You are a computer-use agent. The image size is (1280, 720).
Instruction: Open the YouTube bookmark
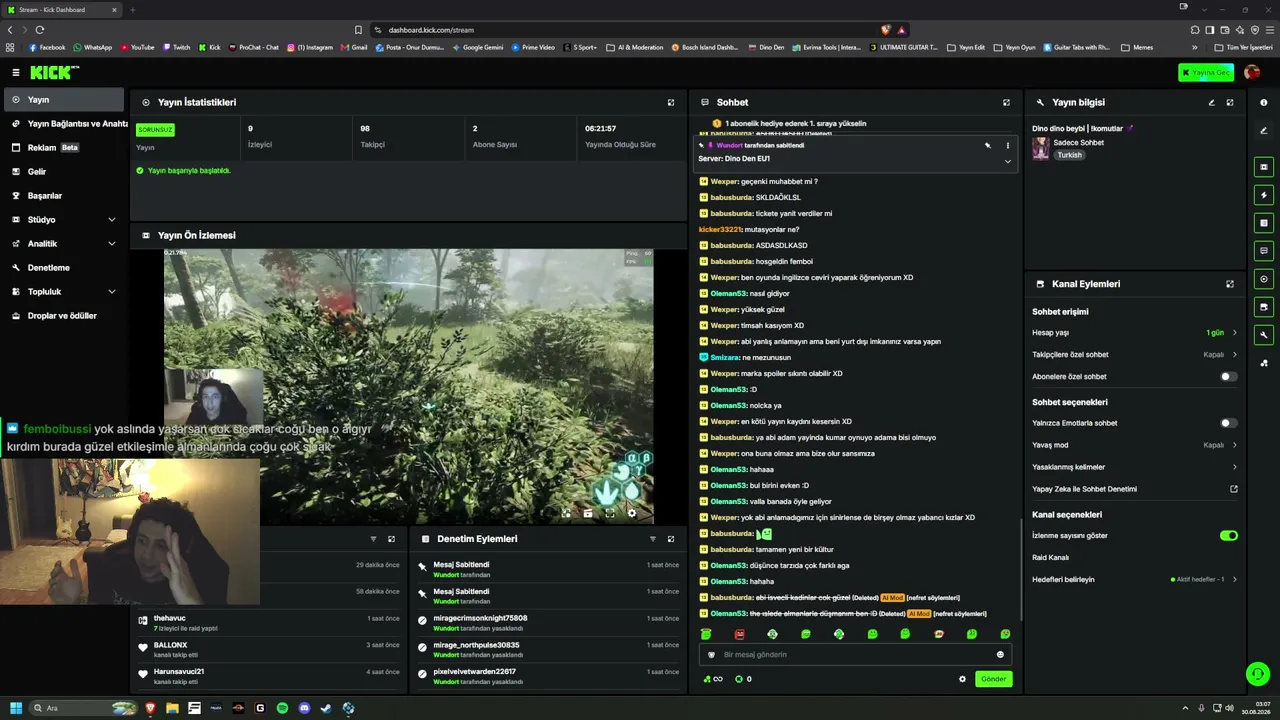click(138, 47)
